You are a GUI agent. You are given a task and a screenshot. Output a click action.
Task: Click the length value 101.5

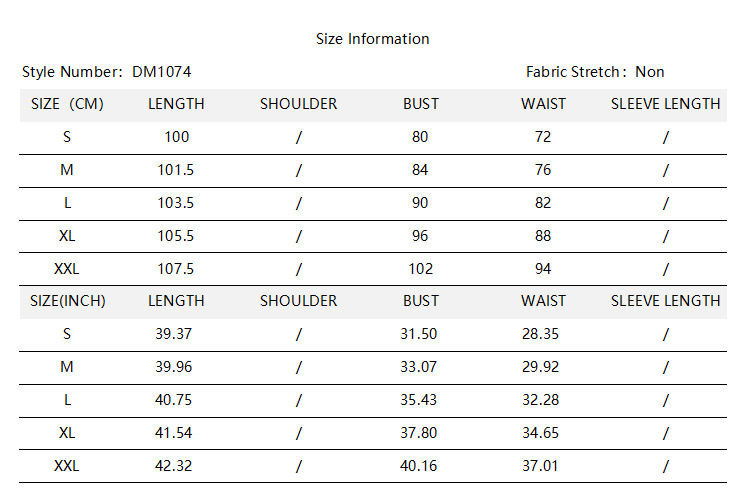tap(176, 170)
